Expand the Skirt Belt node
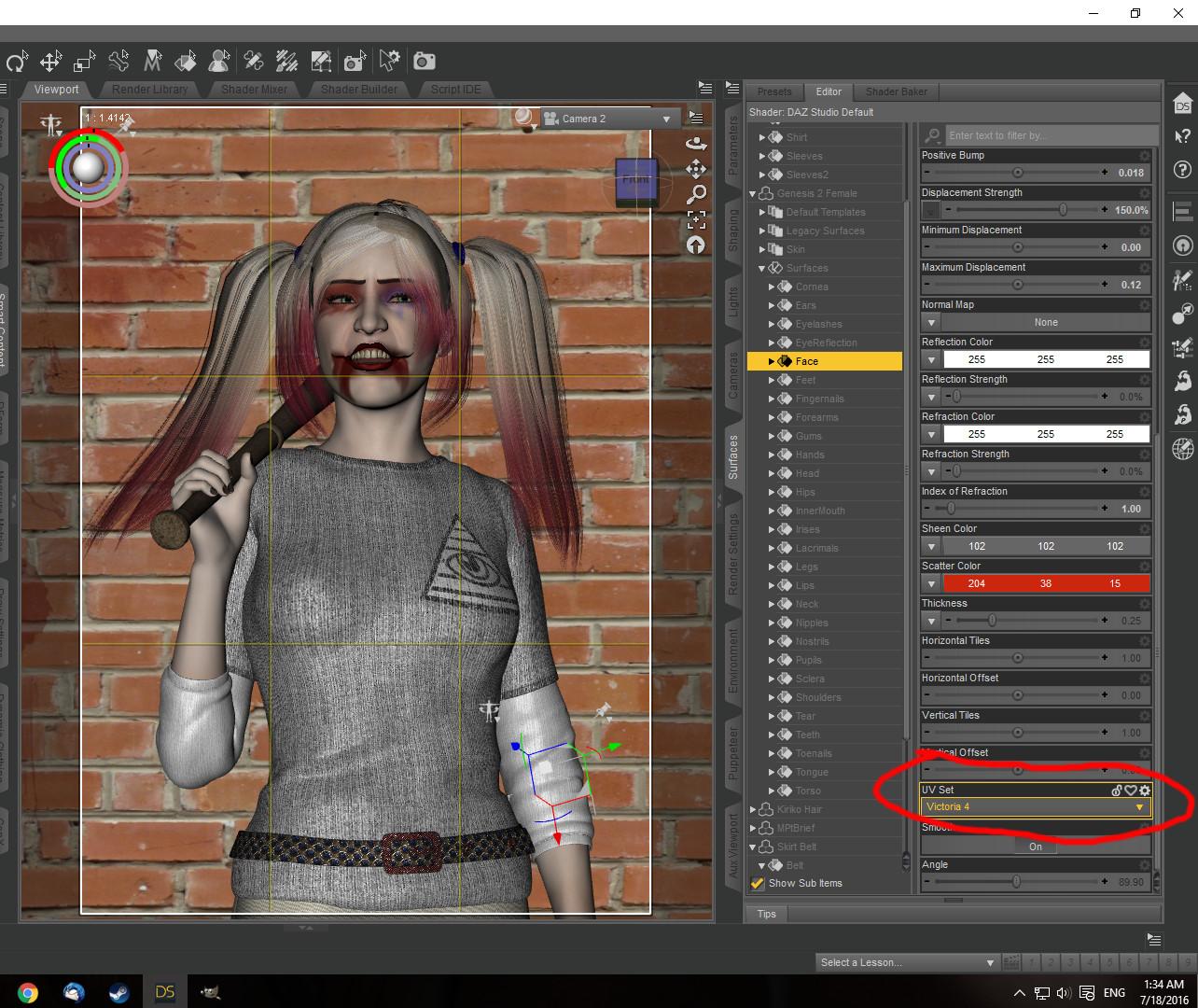The width and height of the screenshot is (1198, 1008). click(753, 847)
